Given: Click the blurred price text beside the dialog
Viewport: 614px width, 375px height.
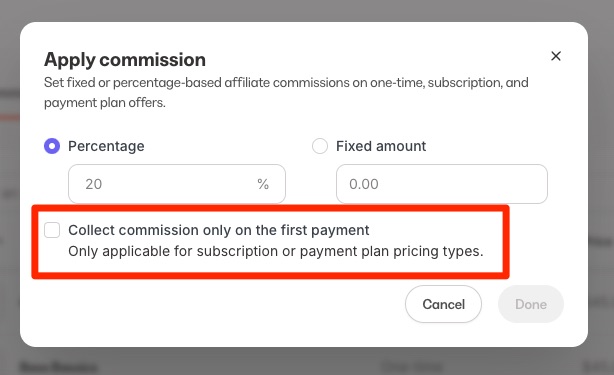Looking at the screenshot, I should click(600, 242).
